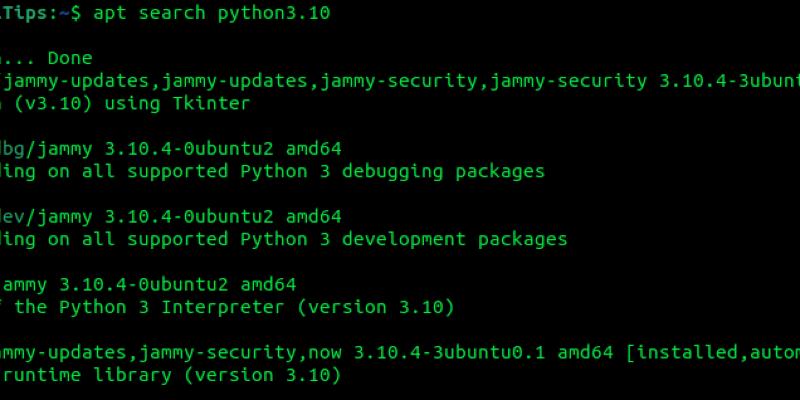Click 'amd64' on the dbg/jammy line

click(314, 149)
